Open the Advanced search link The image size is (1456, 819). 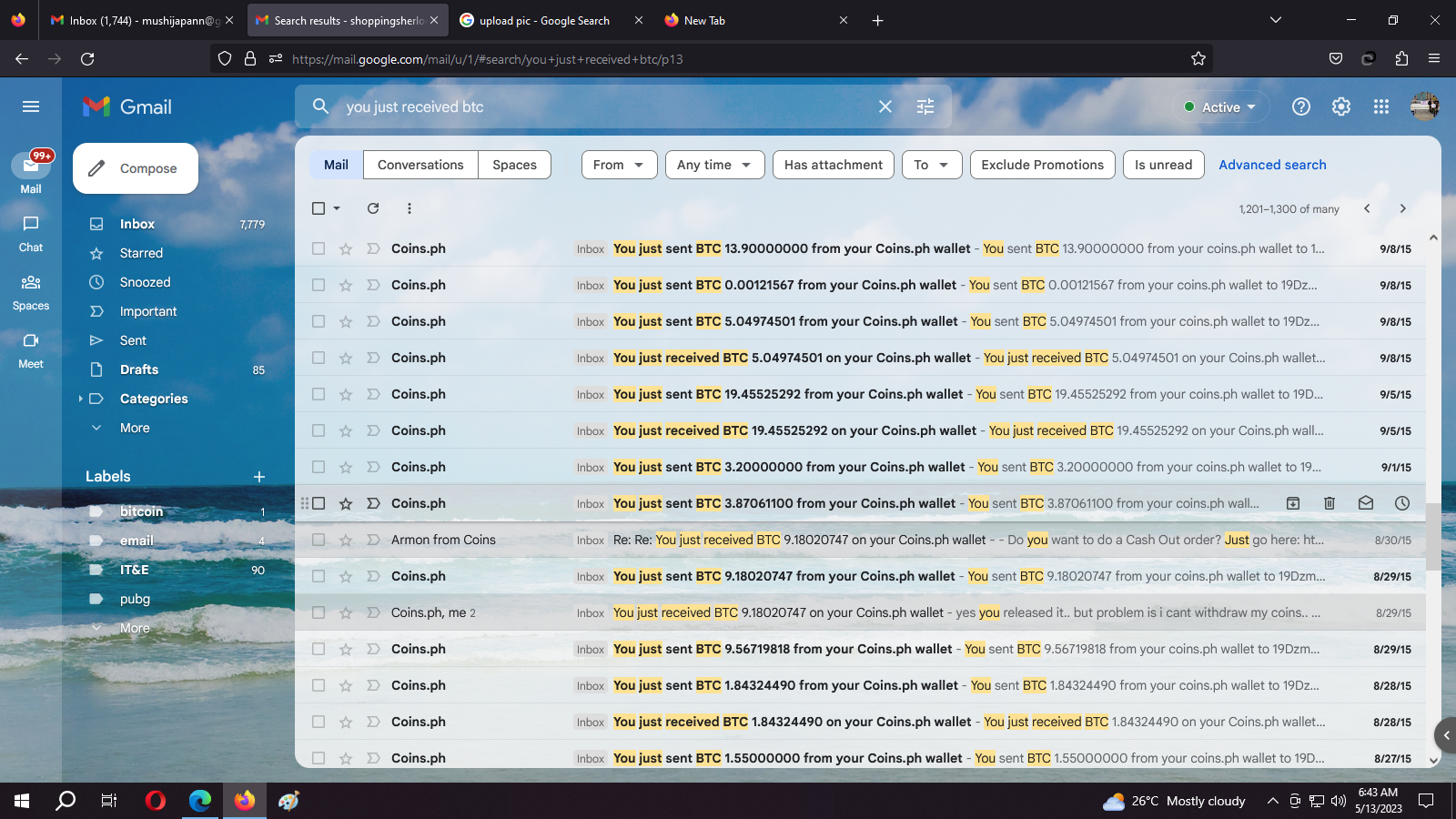[x=1272, y=165]
